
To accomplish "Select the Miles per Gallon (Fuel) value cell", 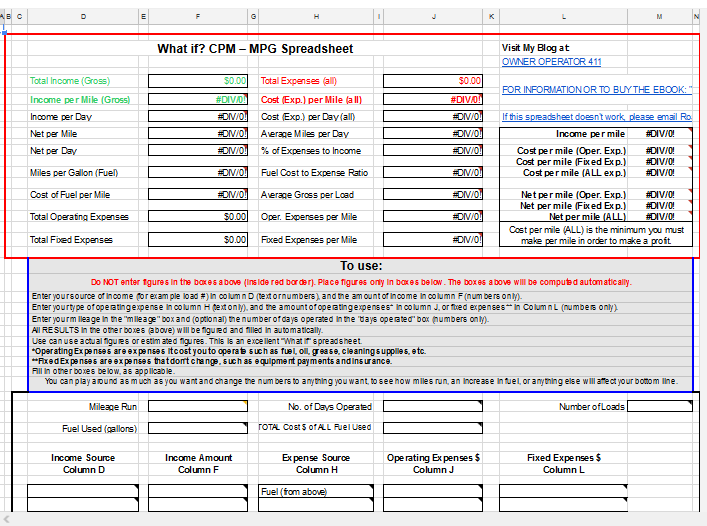I will click(x=198, y=172).
